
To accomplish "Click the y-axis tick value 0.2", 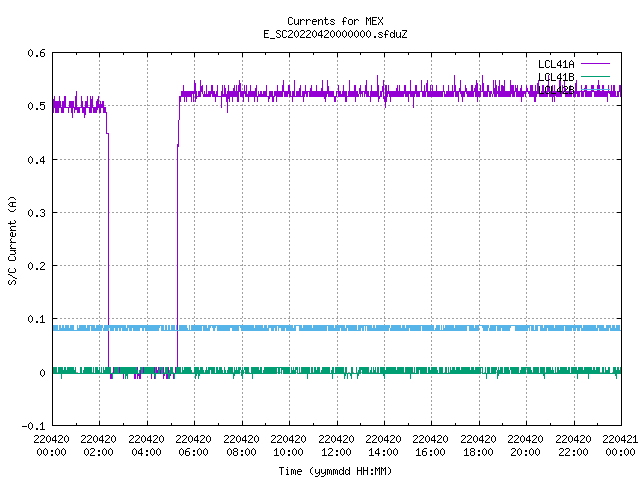I will click(36, 266).
